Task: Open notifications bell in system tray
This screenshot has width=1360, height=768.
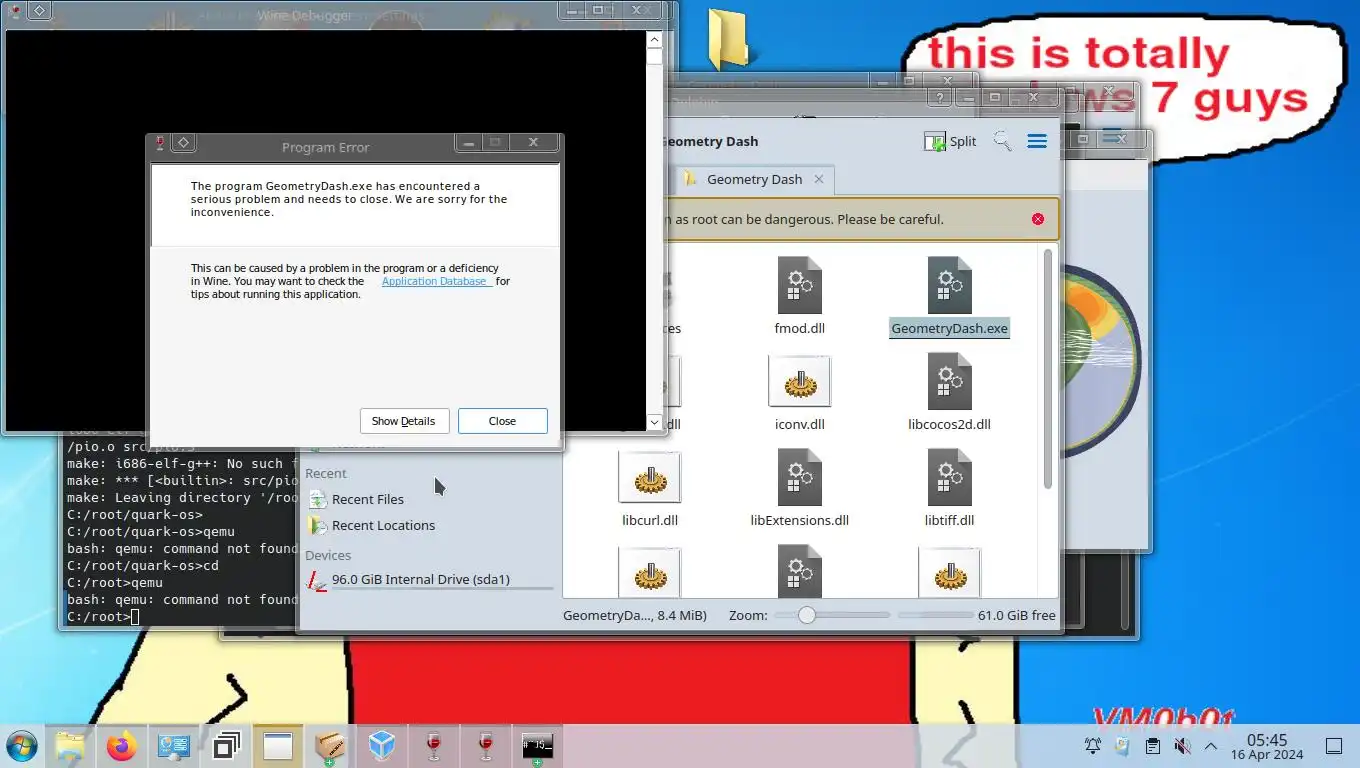Action: 1093,746
